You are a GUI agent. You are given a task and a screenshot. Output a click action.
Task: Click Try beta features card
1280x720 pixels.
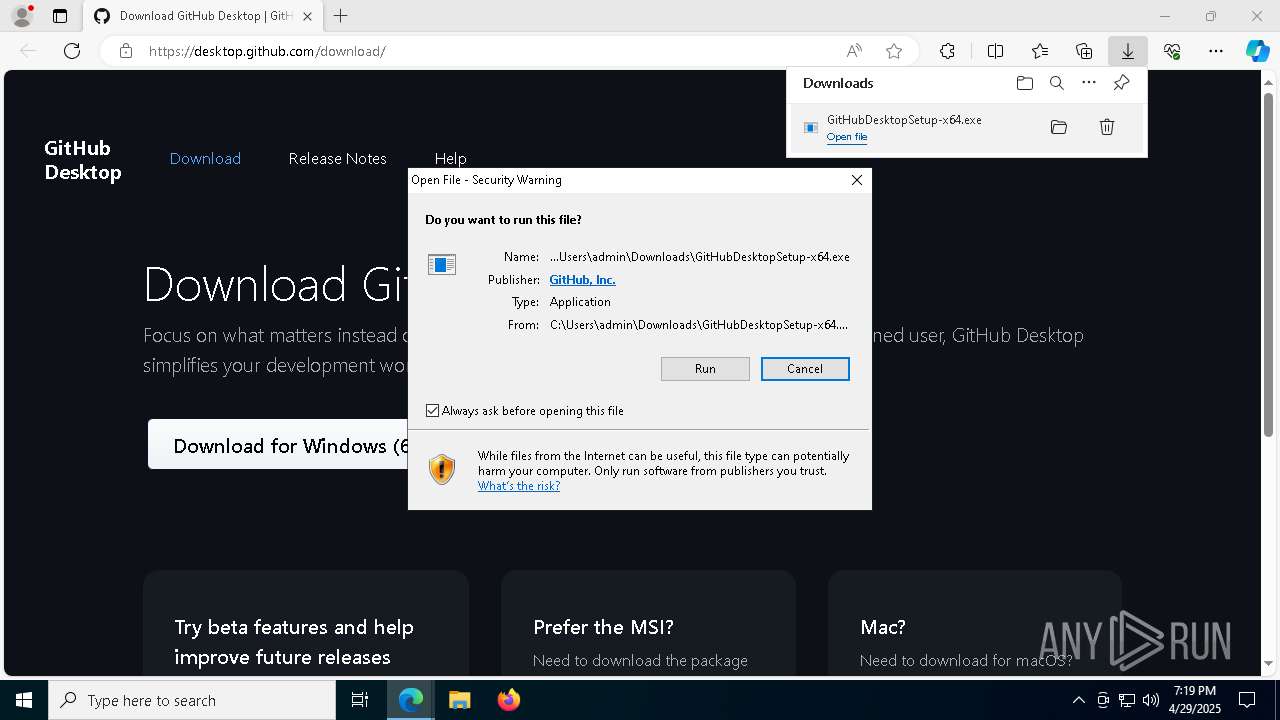point(306,623)
